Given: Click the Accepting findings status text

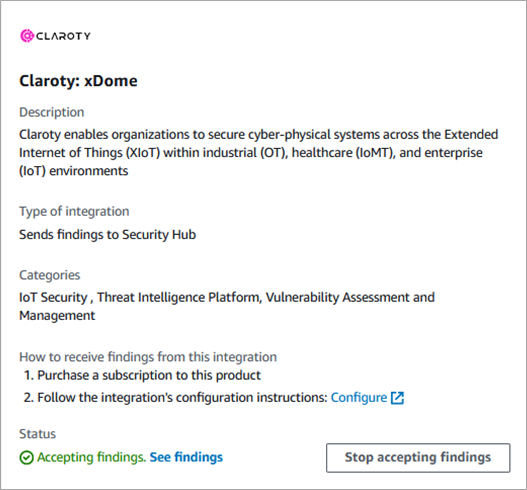Looking at the screenshot, I should [x=91, y=457].
